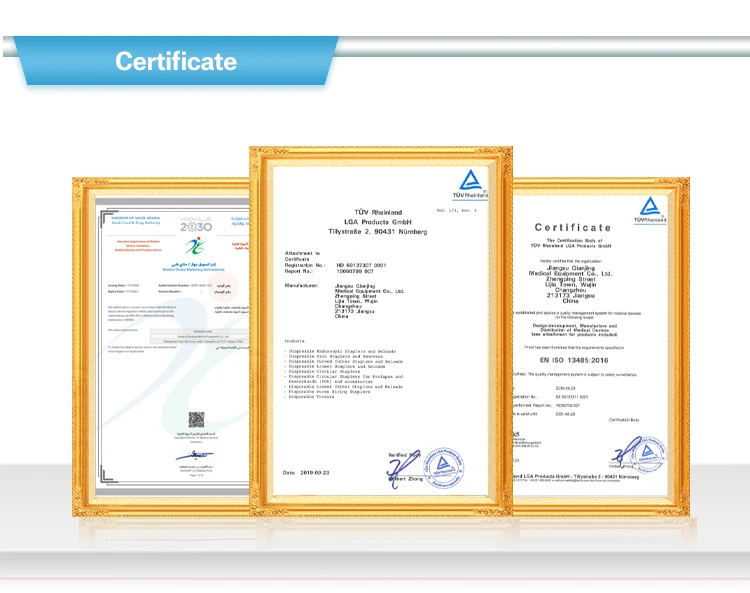Click the blue Certificate banner heading

click(x=176, y=61)
